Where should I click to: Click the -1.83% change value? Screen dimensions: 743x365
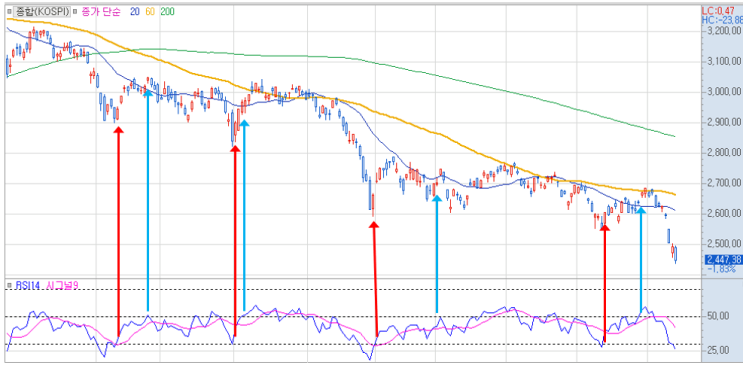tap(722, 269)
